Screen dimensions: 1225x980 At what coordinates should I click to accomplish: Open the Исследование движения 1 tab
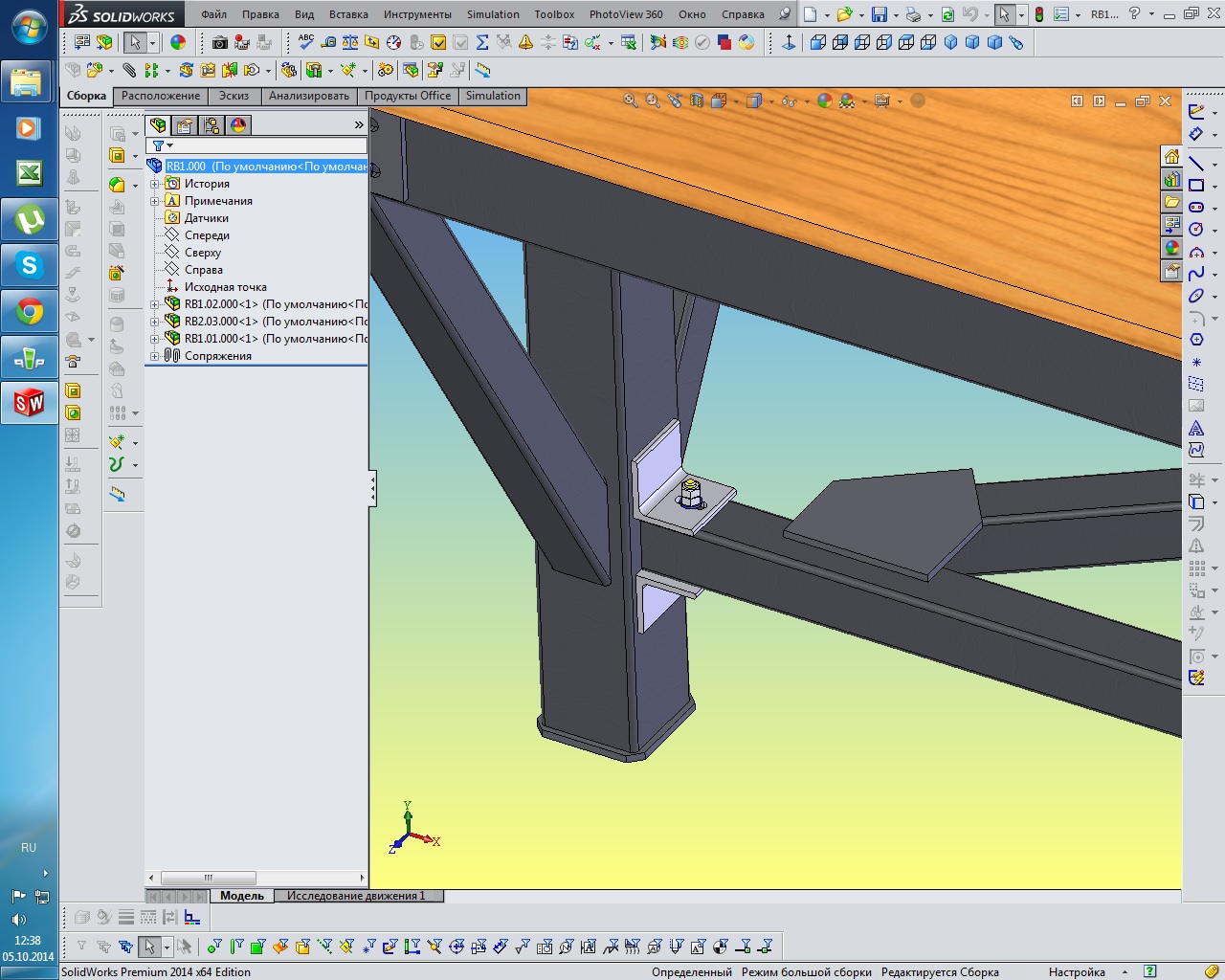[355, 896]
